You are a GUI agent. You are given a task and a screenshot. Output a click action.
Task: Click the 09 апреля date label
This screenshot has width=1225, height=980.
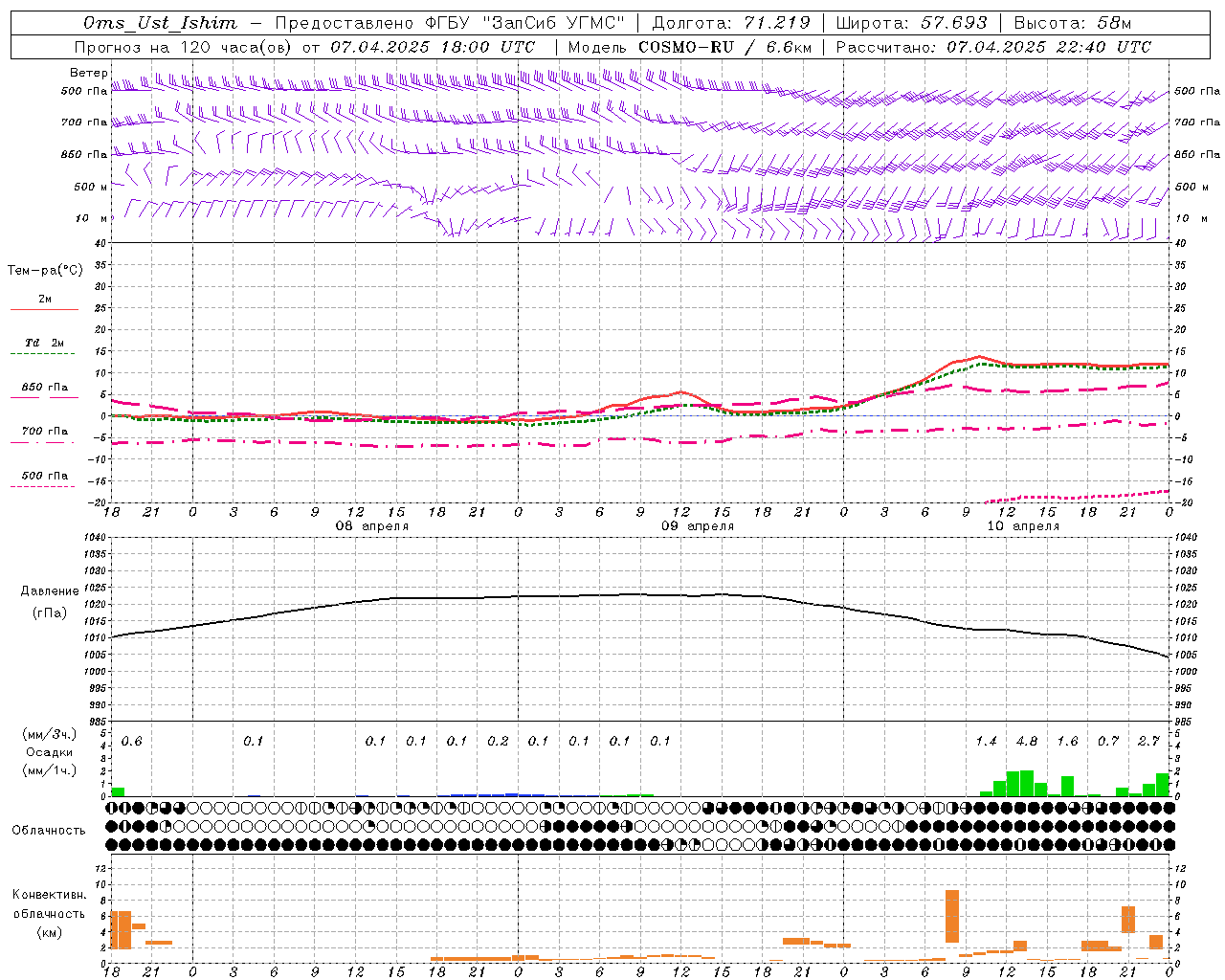(698, 526)
